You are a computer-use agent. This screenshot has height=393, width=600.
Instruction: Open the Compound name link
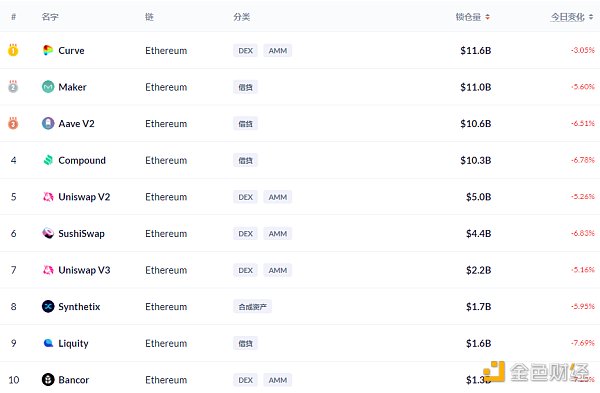pos(82,160)
